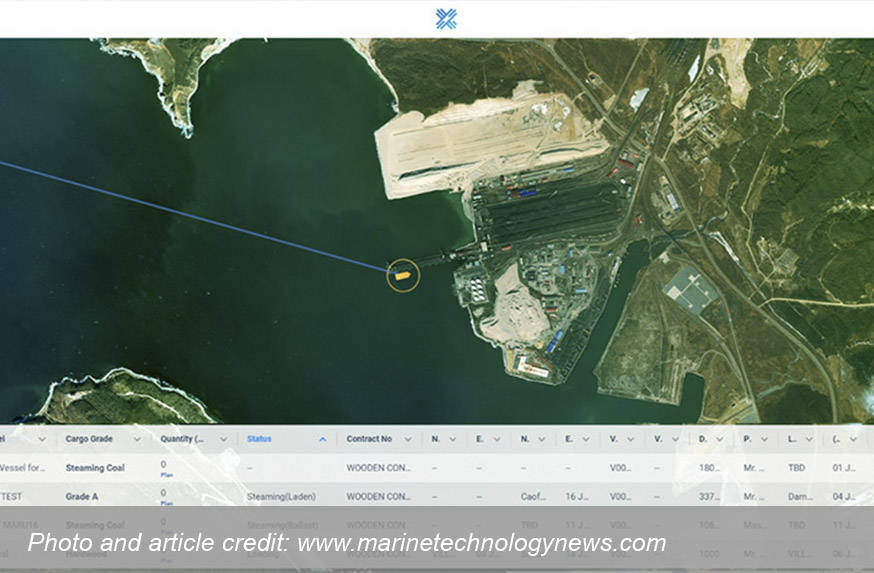Click the chevron on the last table column

point(851,439)
